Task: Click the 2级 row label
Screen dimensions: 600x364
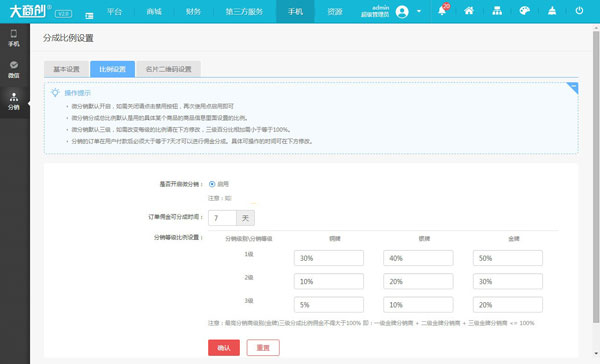Action: click(249, 277)
